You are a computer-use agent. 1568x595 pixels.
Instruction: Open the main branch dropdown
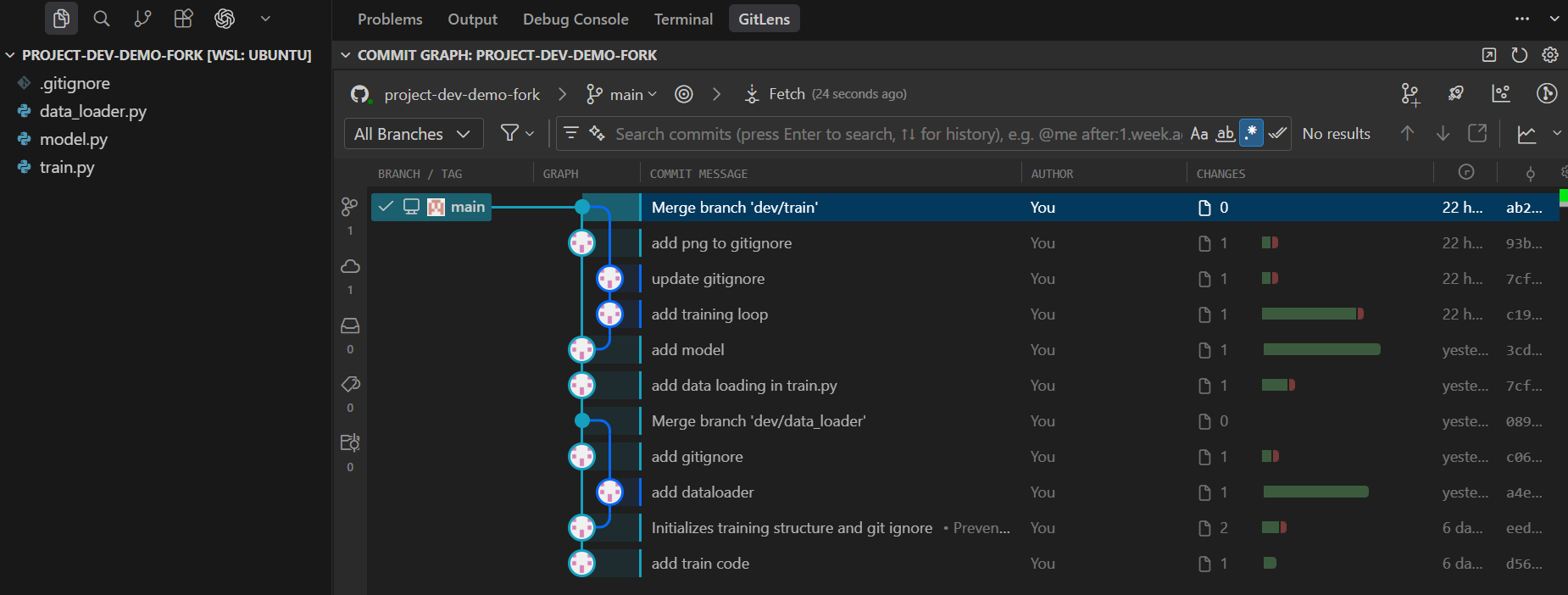[622, 94]
